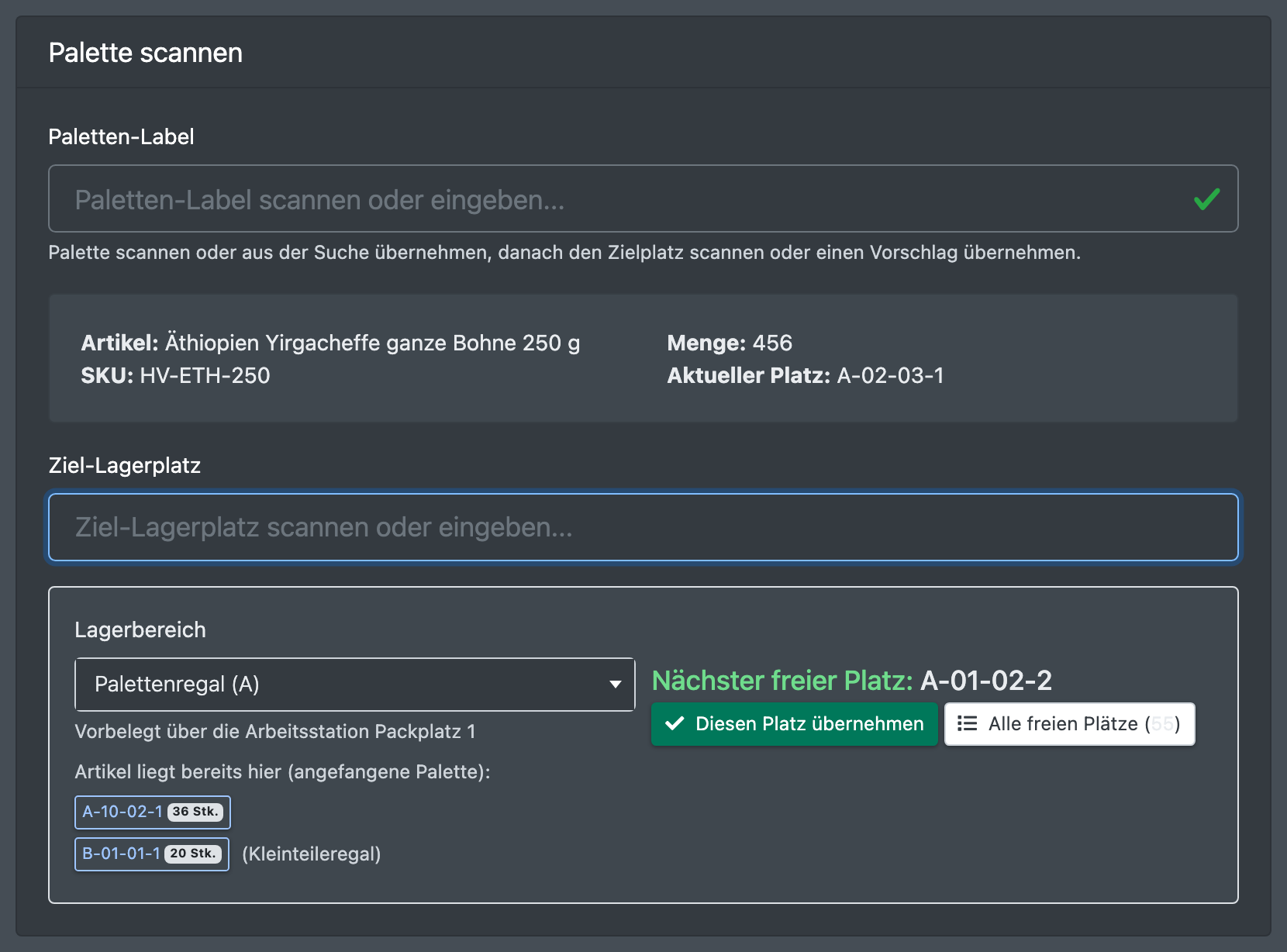Select storage location chip A-10-02-1

(153, 812)
